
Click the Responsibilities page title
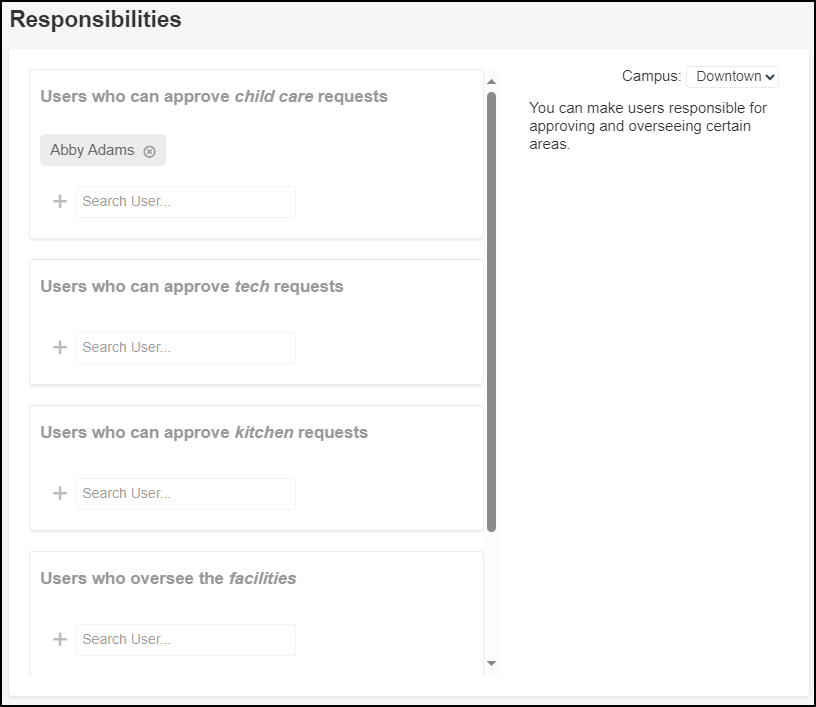point(96,20)
